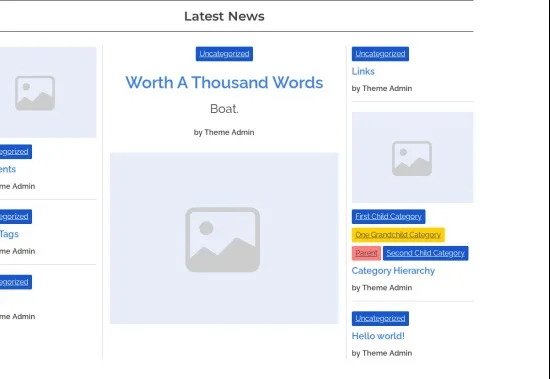Image resolution: width=550 pixels, height=379 pixels.
Task: Click Theme Admin author under Links
Action: (387, 88)
